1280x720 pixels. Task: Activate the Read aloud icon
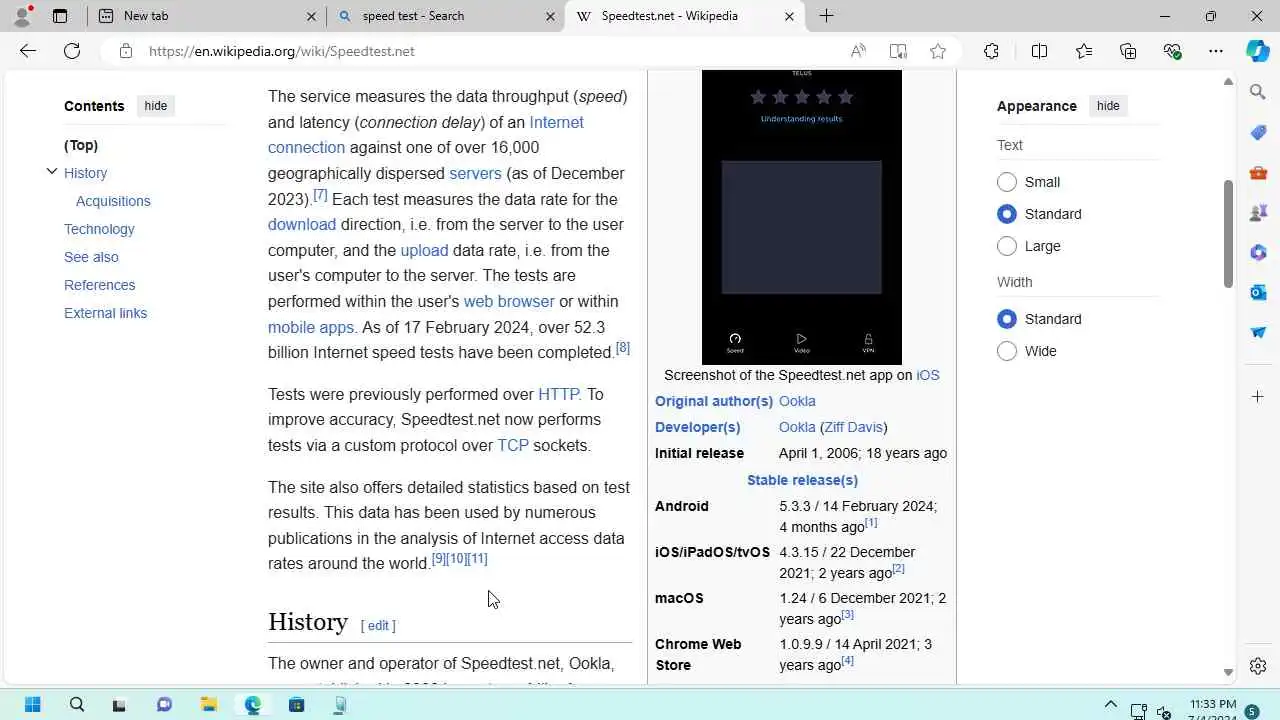pyautogui.click(x=858, y=51)
